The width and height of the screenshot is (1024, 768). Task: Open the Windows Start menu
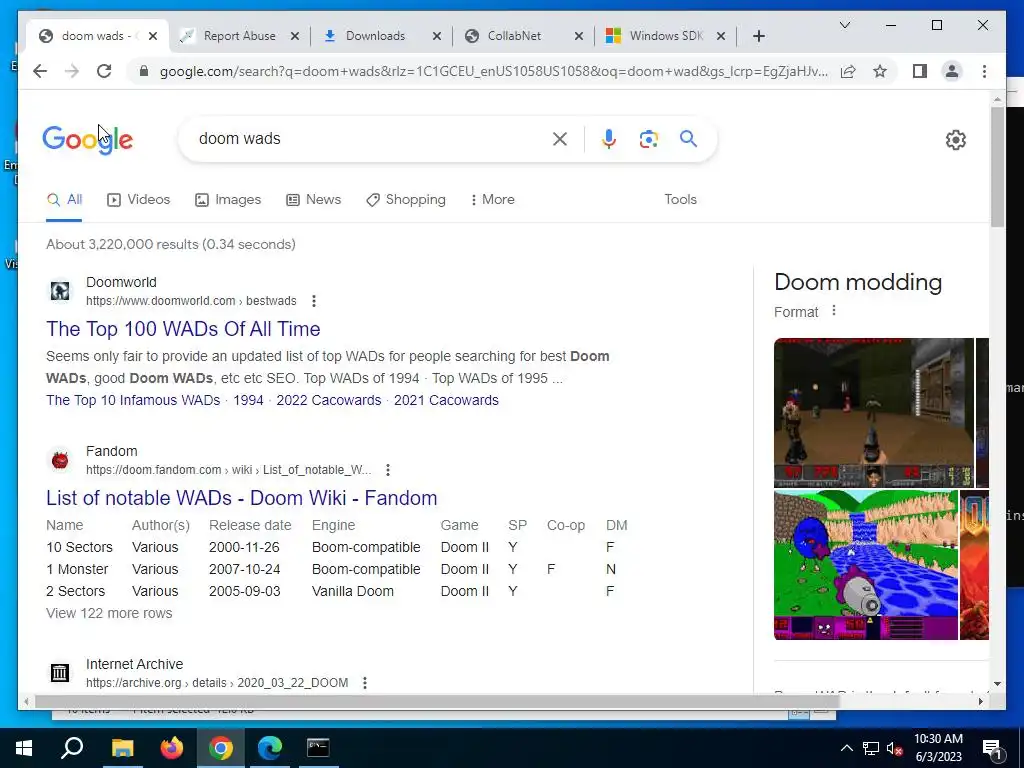click(x=24, y=748)
